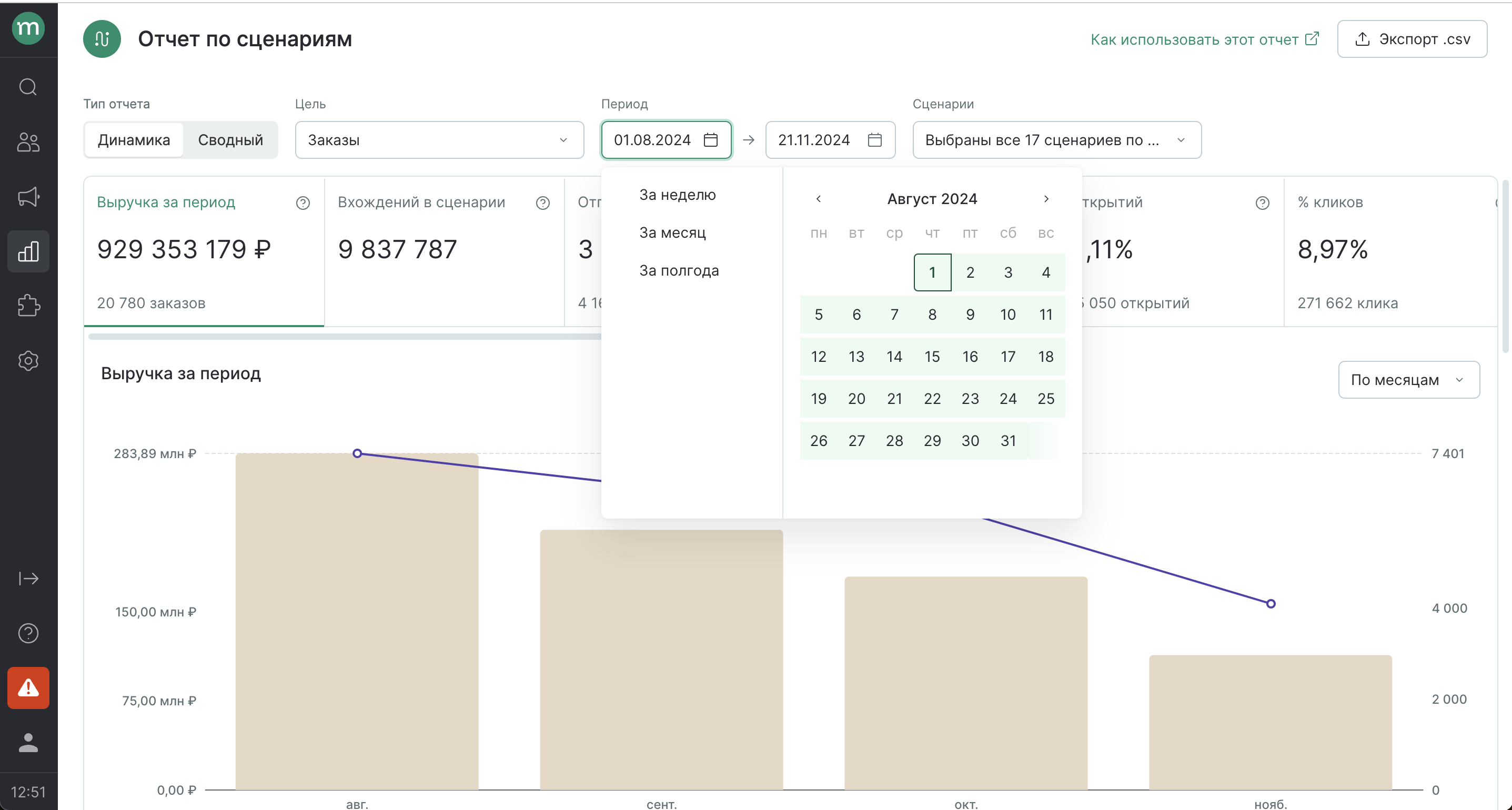The height and width of the screenshot is (810, 1512).
Task: Open search via the magnifier sidebar icon
Action: click(x=28, y=87)
